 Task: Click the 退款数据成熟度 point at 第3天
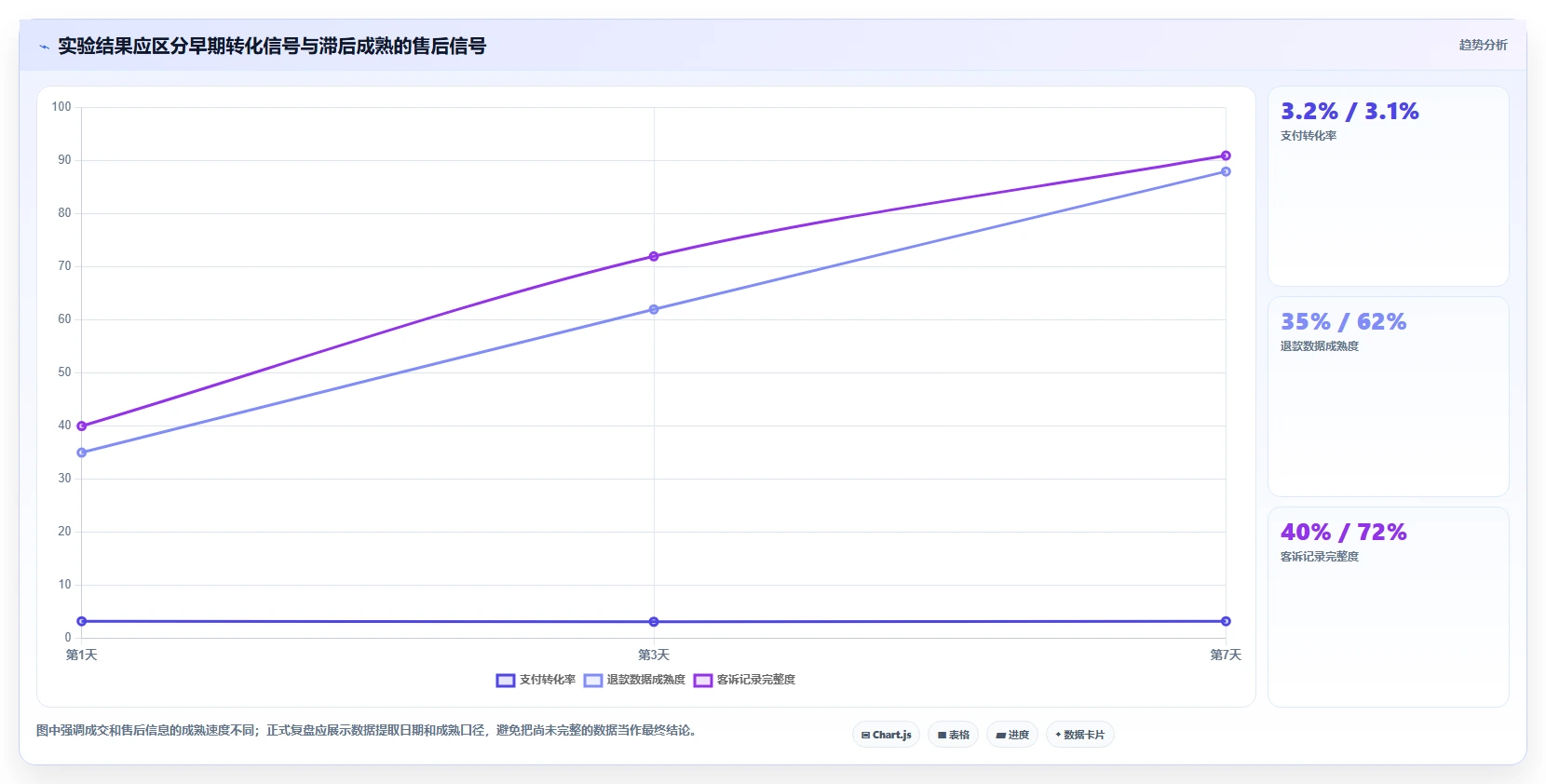(654, 309)
